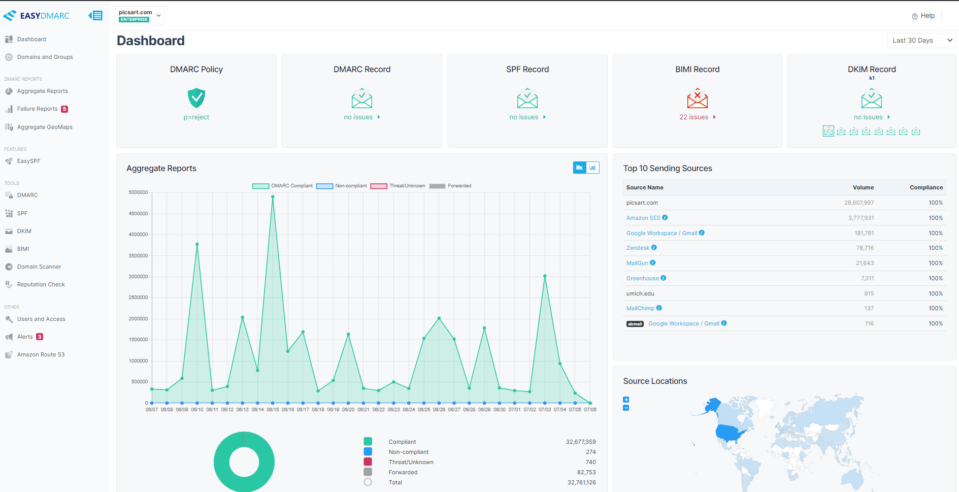Click the Source Name column header
959x492 pixels.
point(645,187)
